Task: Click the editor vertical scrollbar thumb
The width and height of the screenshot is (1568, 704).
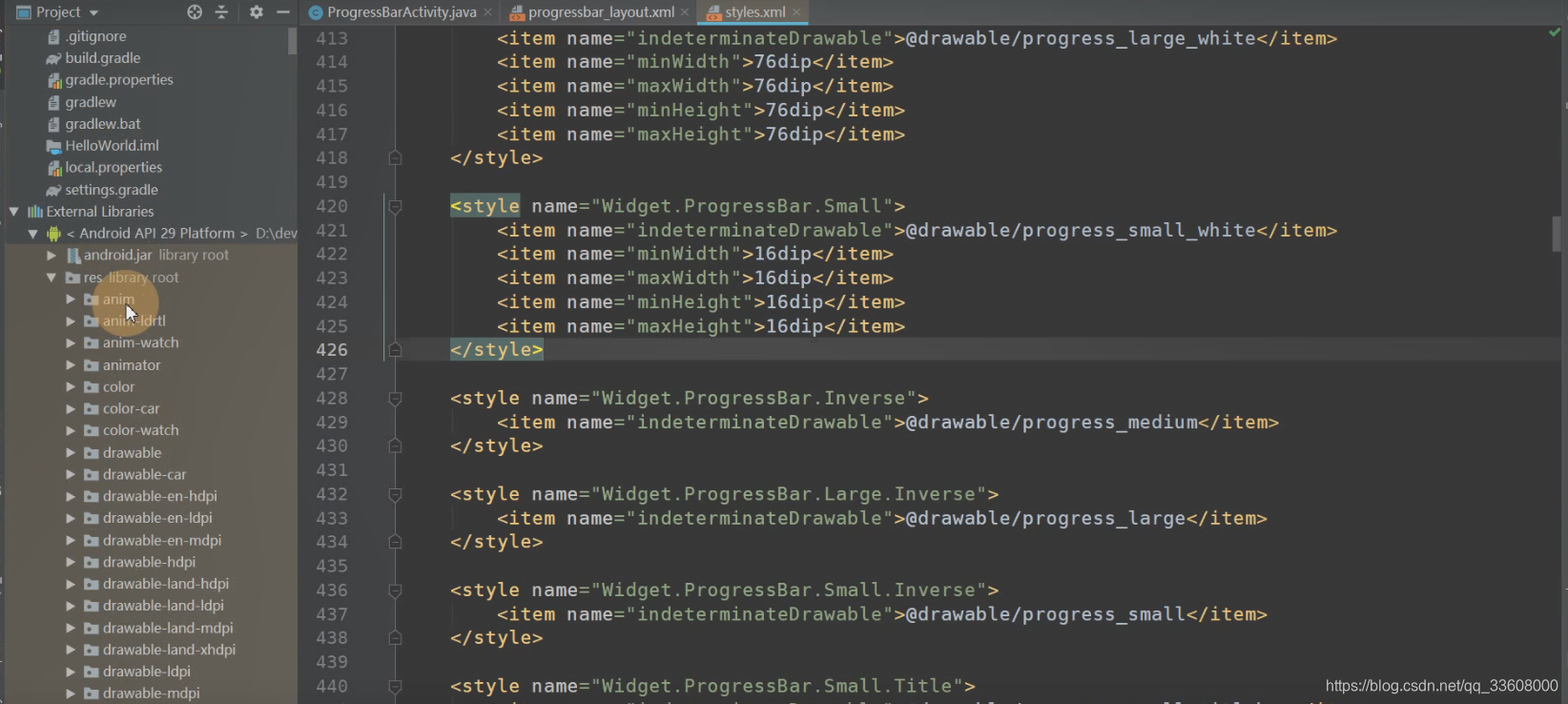Action: pyautogui.click(x=1557, y=234)
